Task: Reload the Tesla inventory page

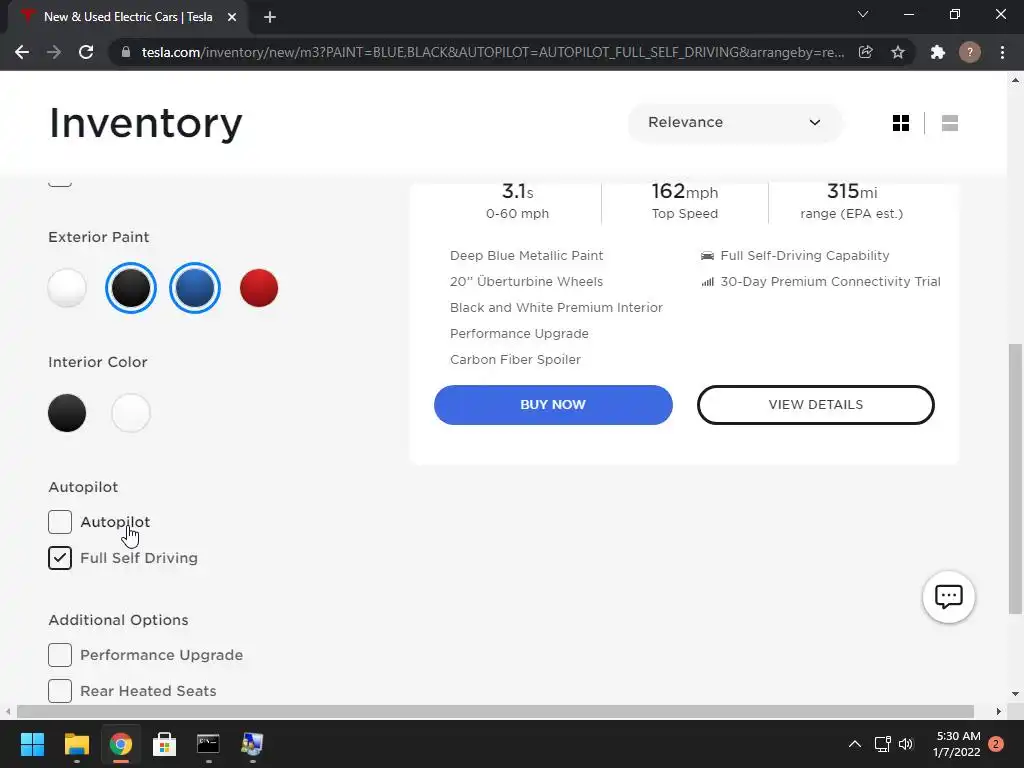Action: (86, 52)
